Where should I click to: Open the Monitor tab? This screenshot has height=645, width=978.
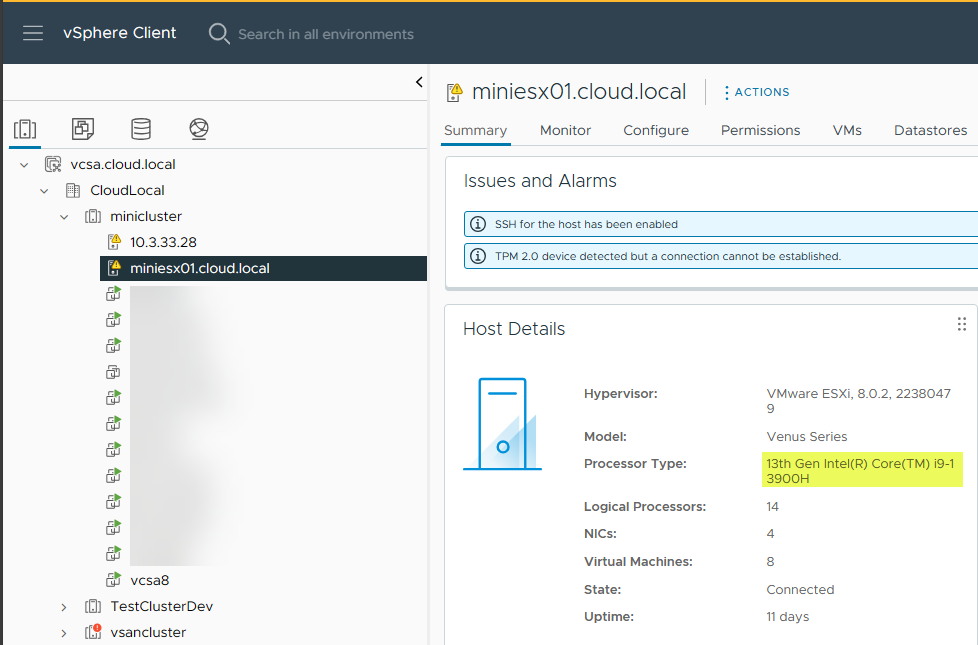point(565,130)
